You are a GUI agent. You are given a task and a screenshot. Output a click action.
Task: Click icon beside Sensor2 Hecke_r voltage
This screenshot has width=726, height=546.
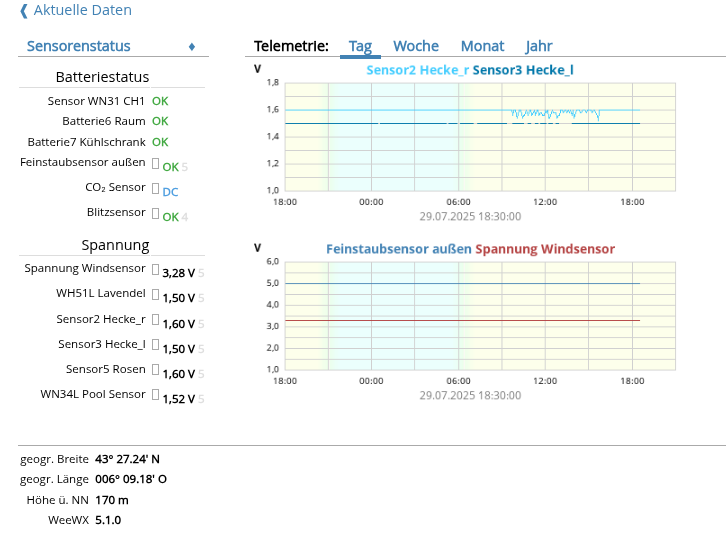[155, 319]
